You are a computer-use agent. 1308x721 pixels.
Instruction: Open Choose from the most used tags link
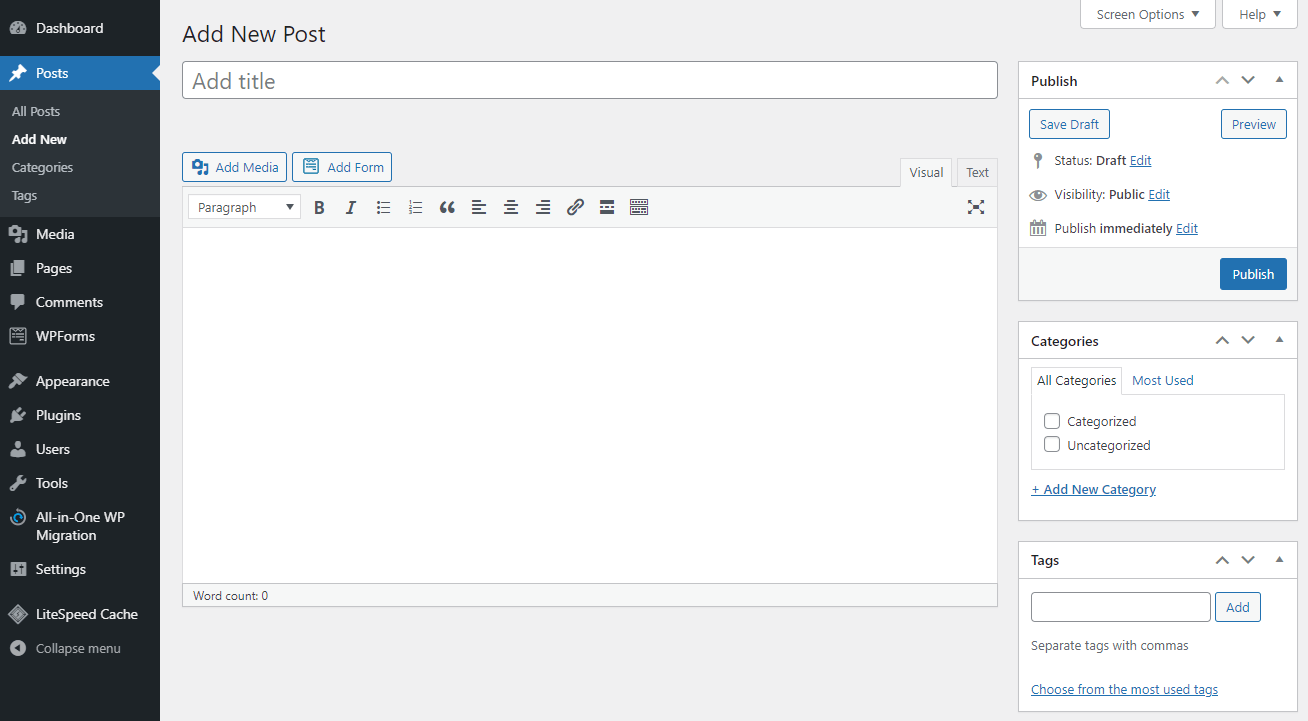(x=1123, y=689)
